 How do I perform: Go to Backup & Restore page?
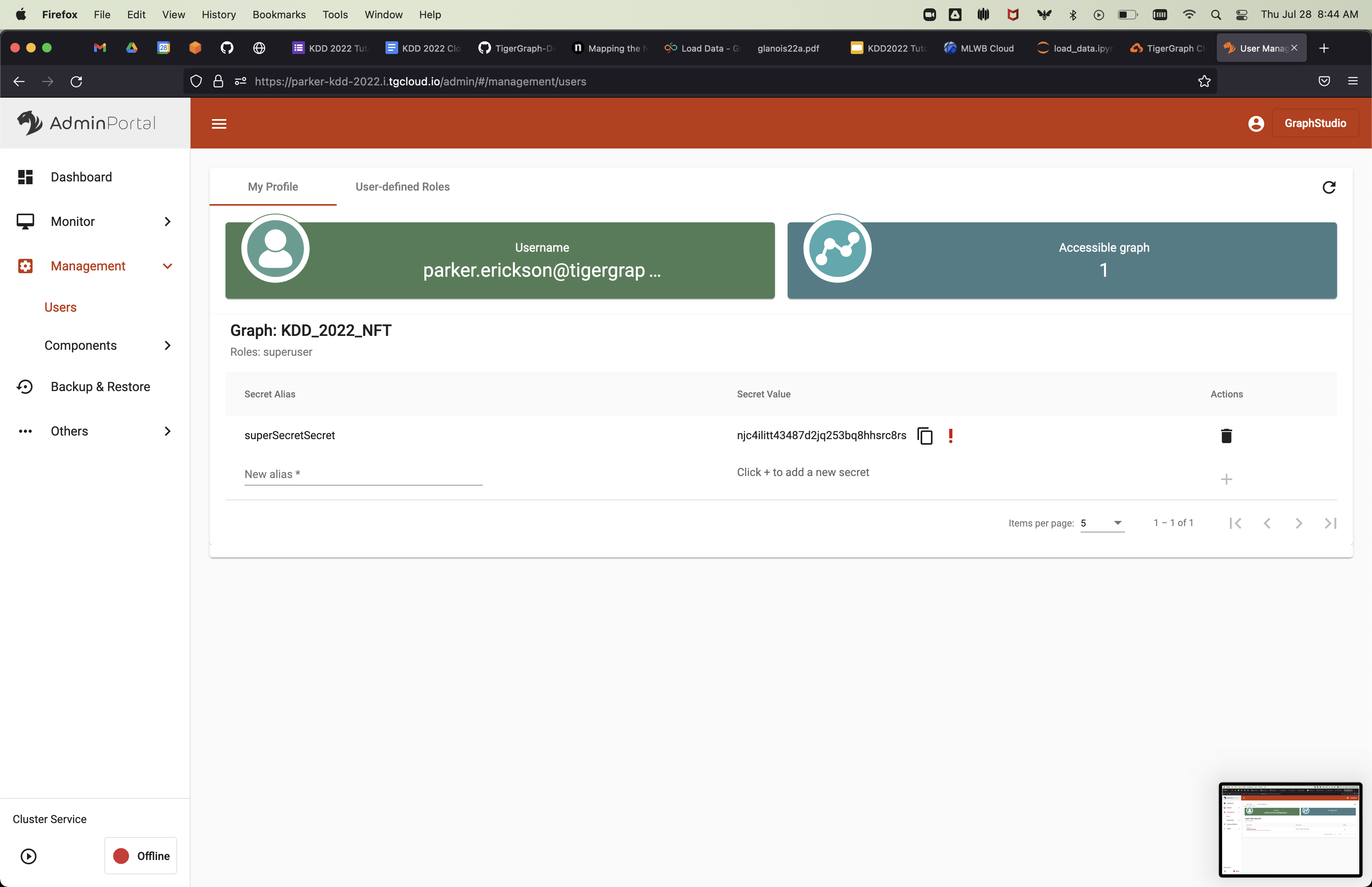point(100,386)
